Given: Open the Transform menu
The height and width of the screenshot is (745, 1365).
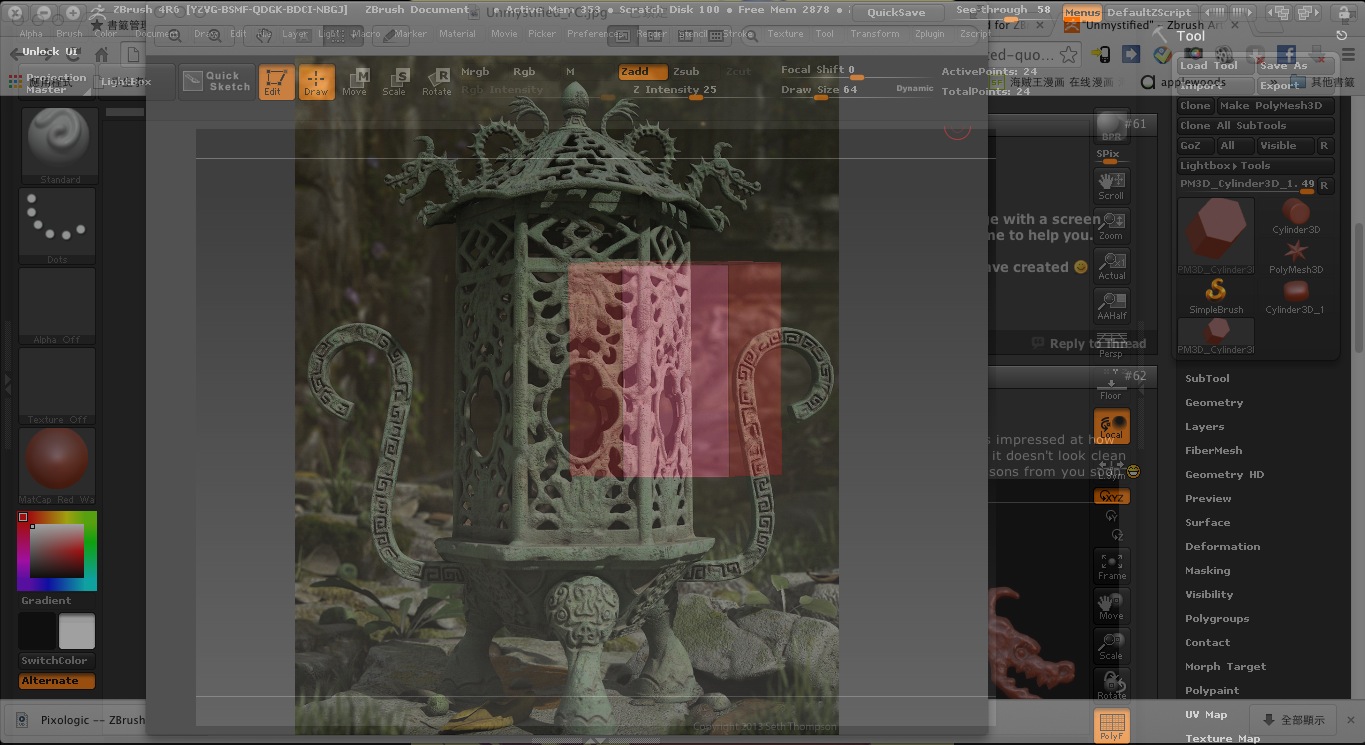Looking at the screenshot, I should 874,34.
